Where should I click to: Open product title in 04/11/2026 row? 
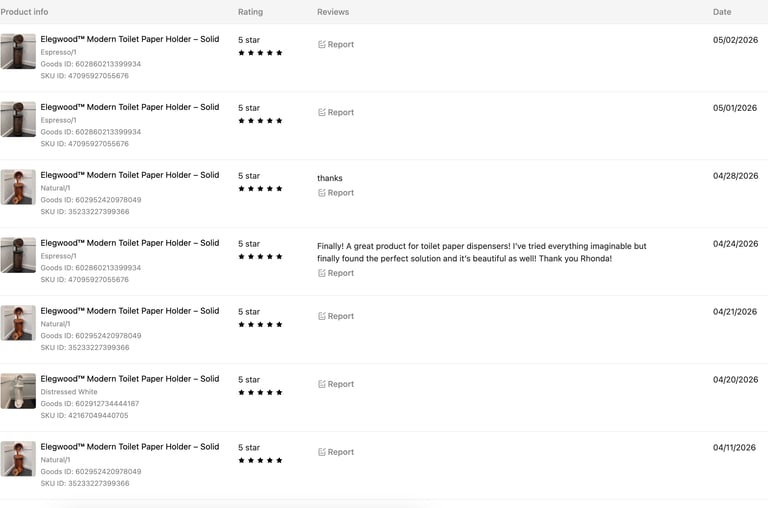coord(130,447)
